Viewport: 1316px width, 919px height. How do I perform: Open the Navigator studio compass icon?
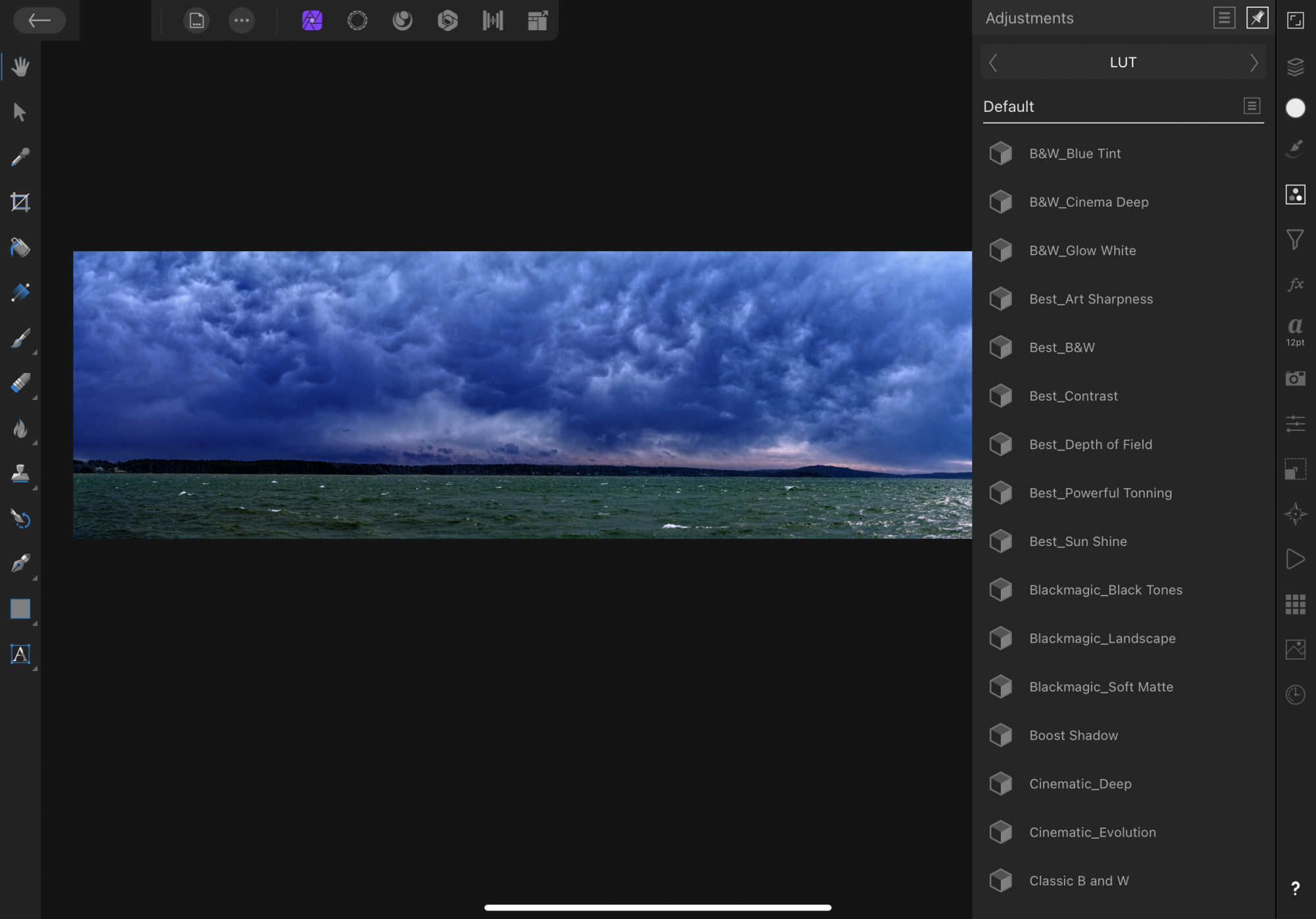pyautogui.click(x=1295, y=514)
